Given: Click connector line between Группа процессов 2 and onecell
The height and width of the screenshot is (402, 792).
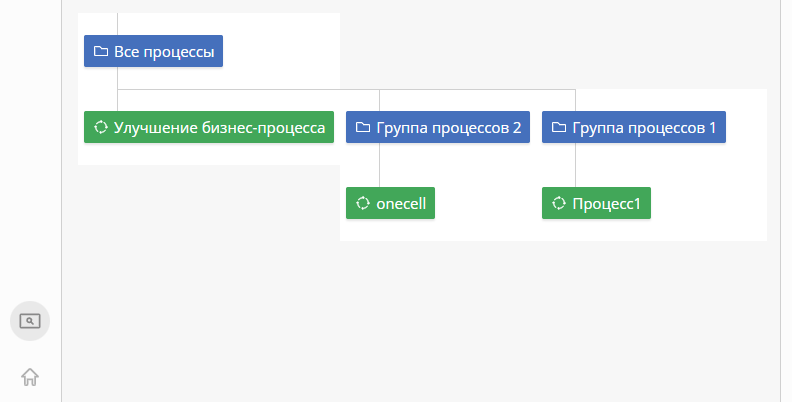Looking at the screenshot, I should pyautogui.click(x=379, y=165).
